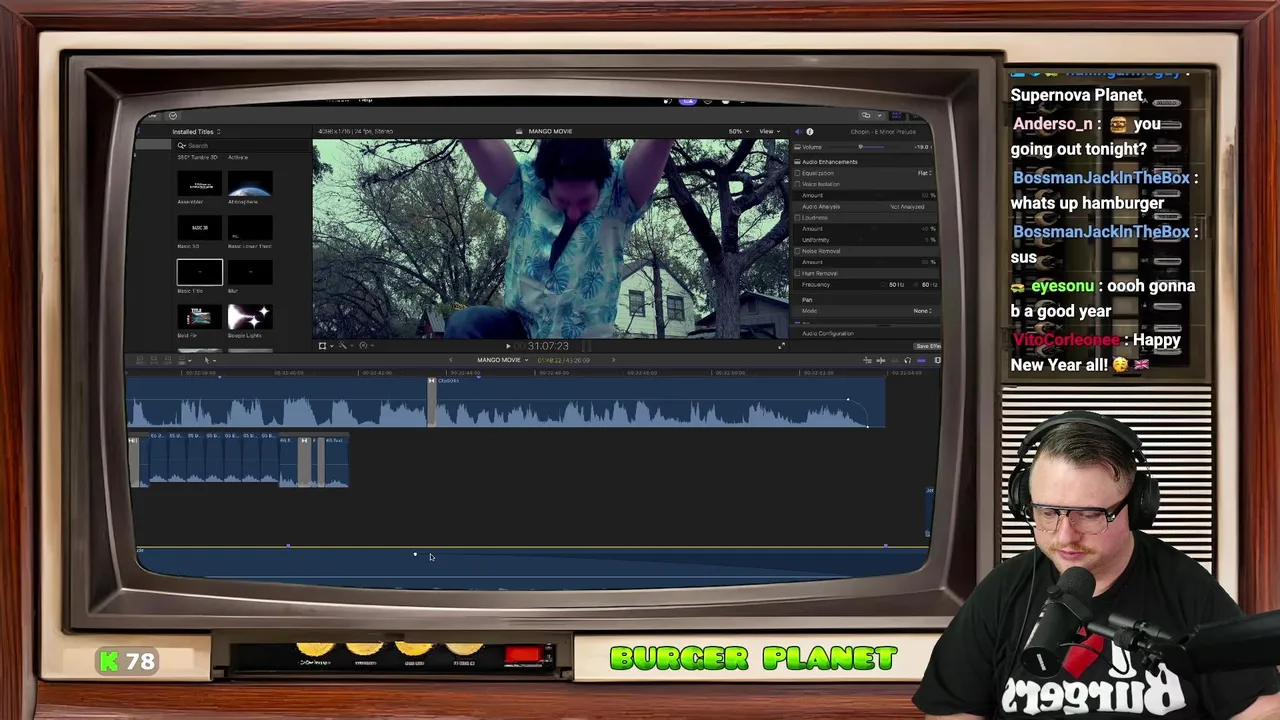1280x720 pixels.
Task: Enable the Voice Isolation checkbox
Action: [x=798, y=184]
